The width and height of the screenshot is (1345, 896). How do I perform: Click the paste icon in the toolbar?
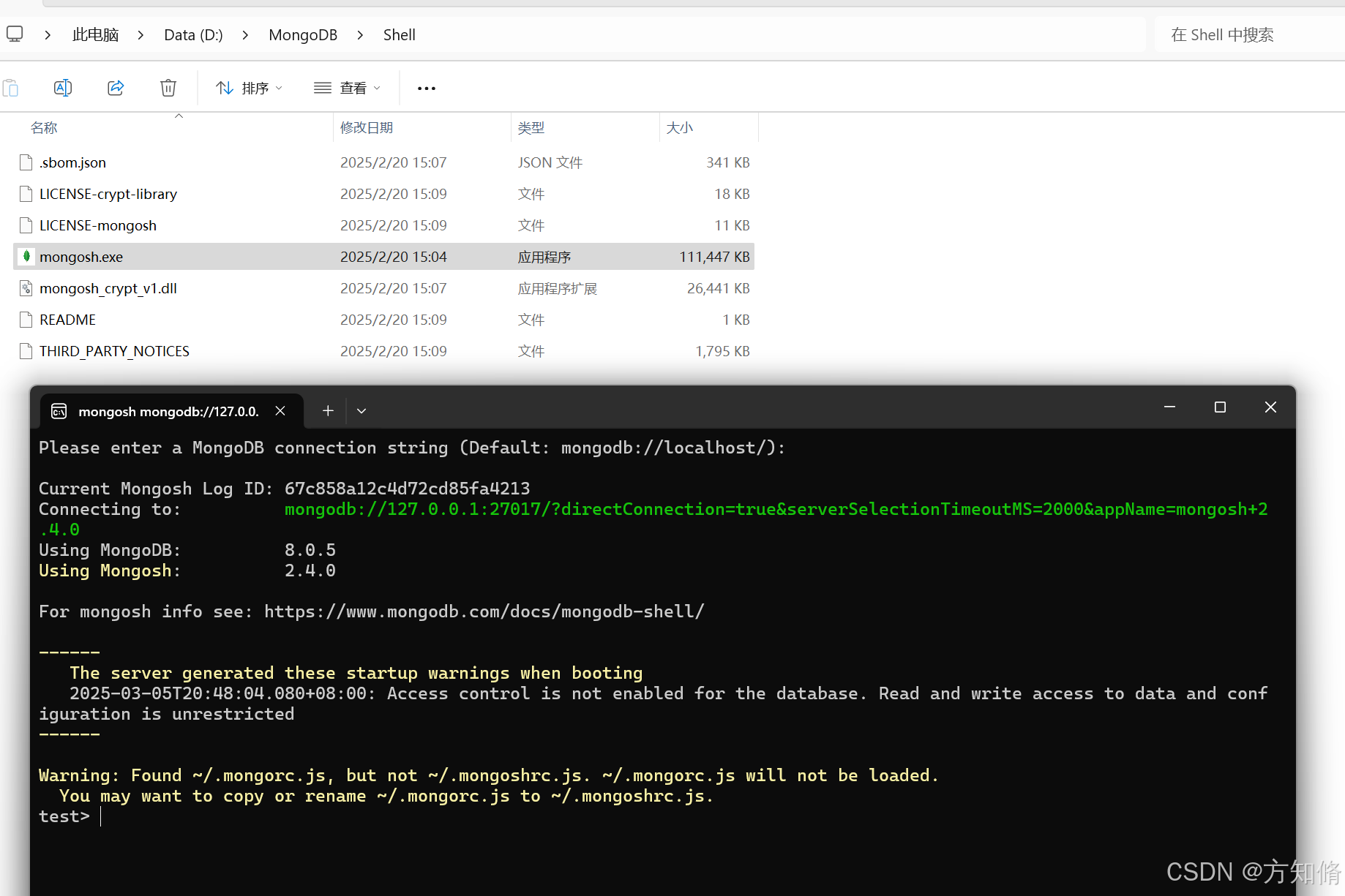pos(12,87)
